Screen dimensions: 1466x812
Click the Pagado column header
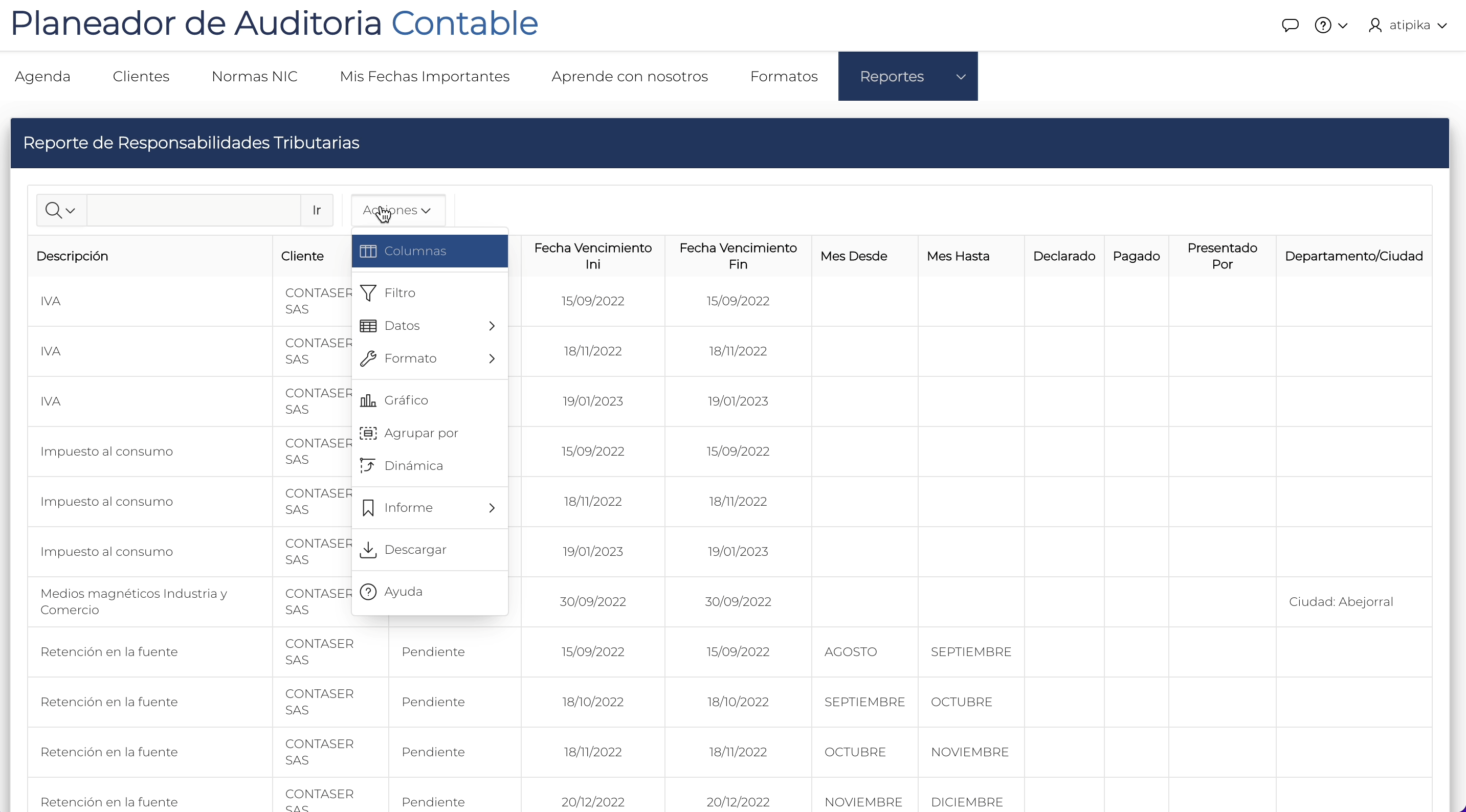click(x=1136, y=256)
